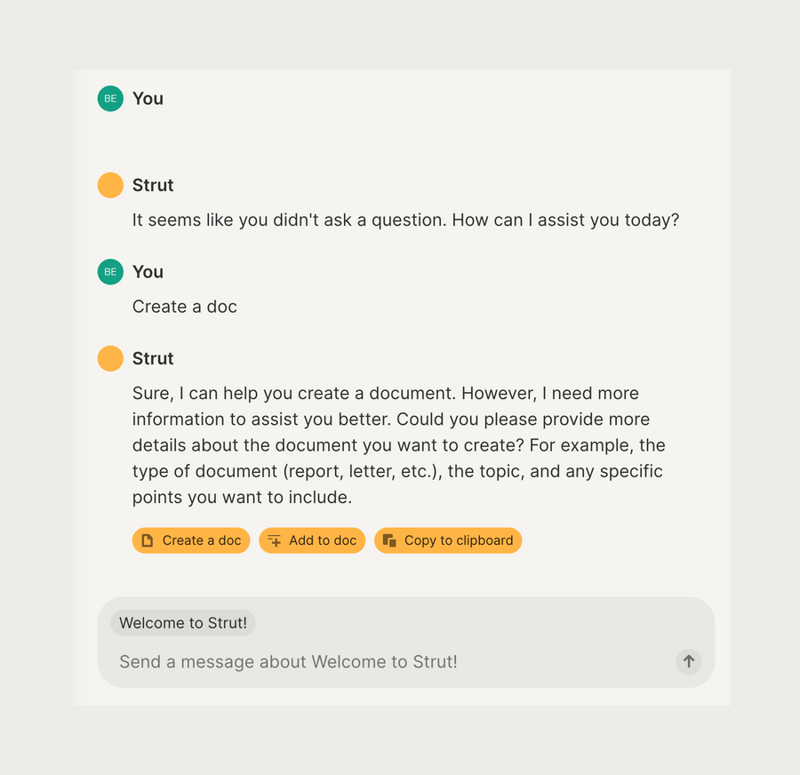Click the Welcome to Strut! context pill
This screenshot has width=800, height=775.
tap(183, 622)
